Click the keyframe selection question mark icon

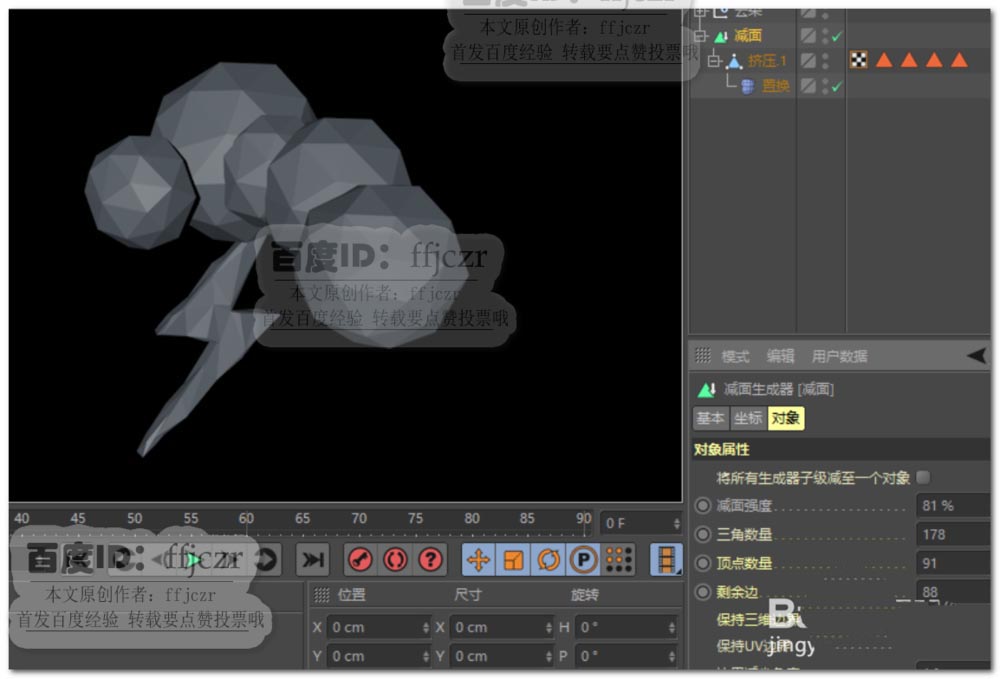point(430,560)
